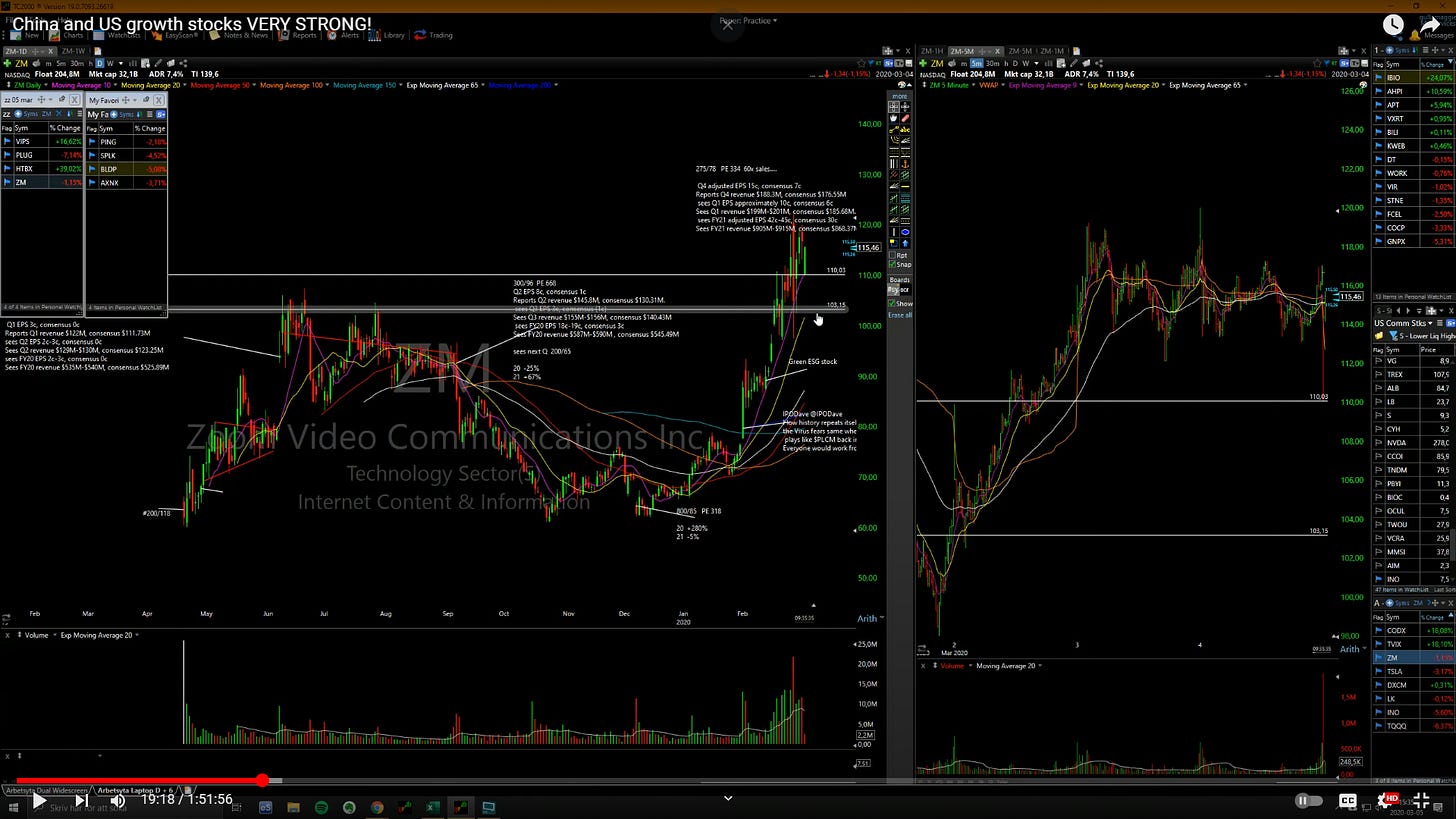The height and width of the screenshot is (819, 1456).
Task: Select 5m timeframe in right chart
Action: [978, 63]
